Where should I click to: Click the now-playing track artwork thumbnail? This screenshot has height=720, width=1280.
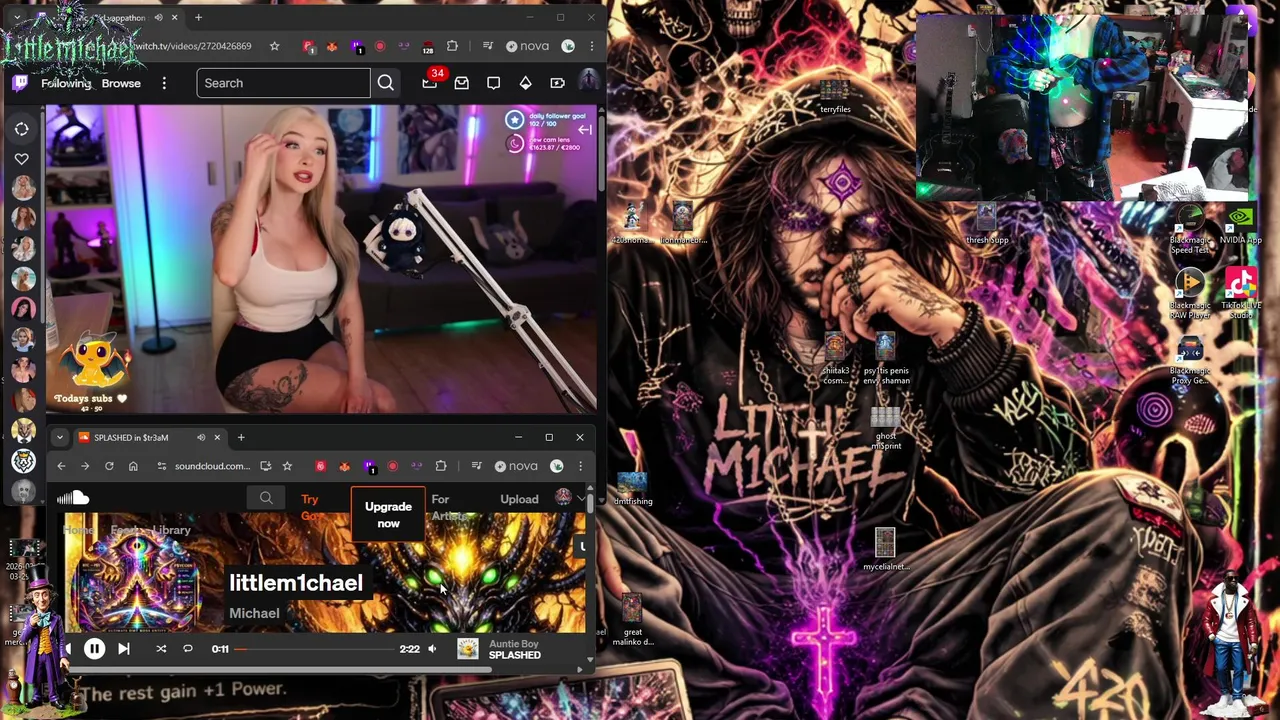[467, 649]
